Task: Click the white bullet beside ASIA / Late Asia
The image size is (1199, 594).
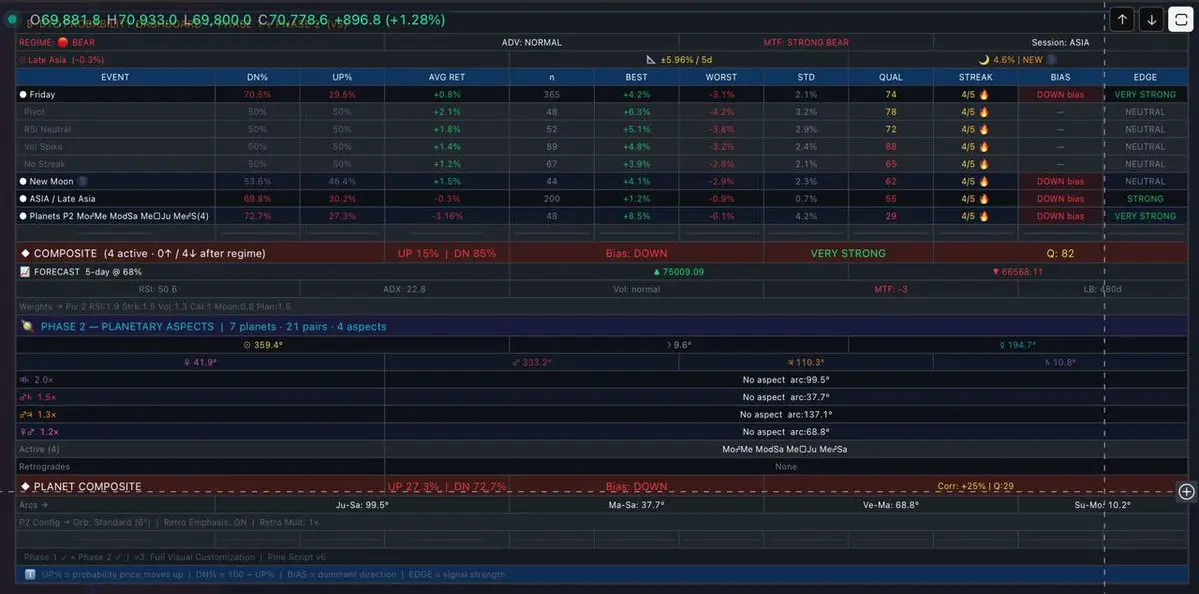Action: click(x=23, y=199)
